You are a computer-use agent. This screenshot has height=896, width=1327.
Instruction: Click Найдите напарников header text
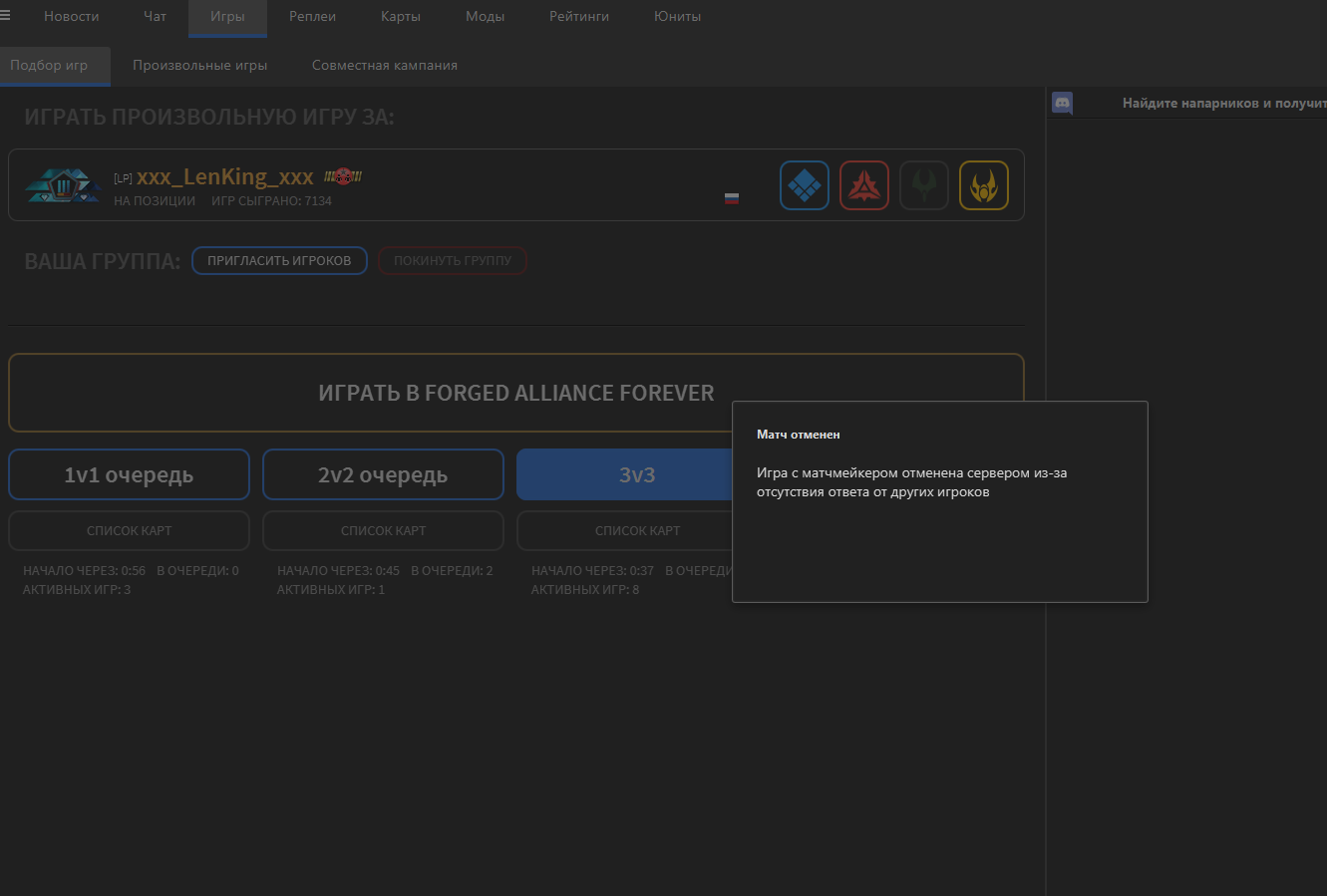coord(1224,103)
